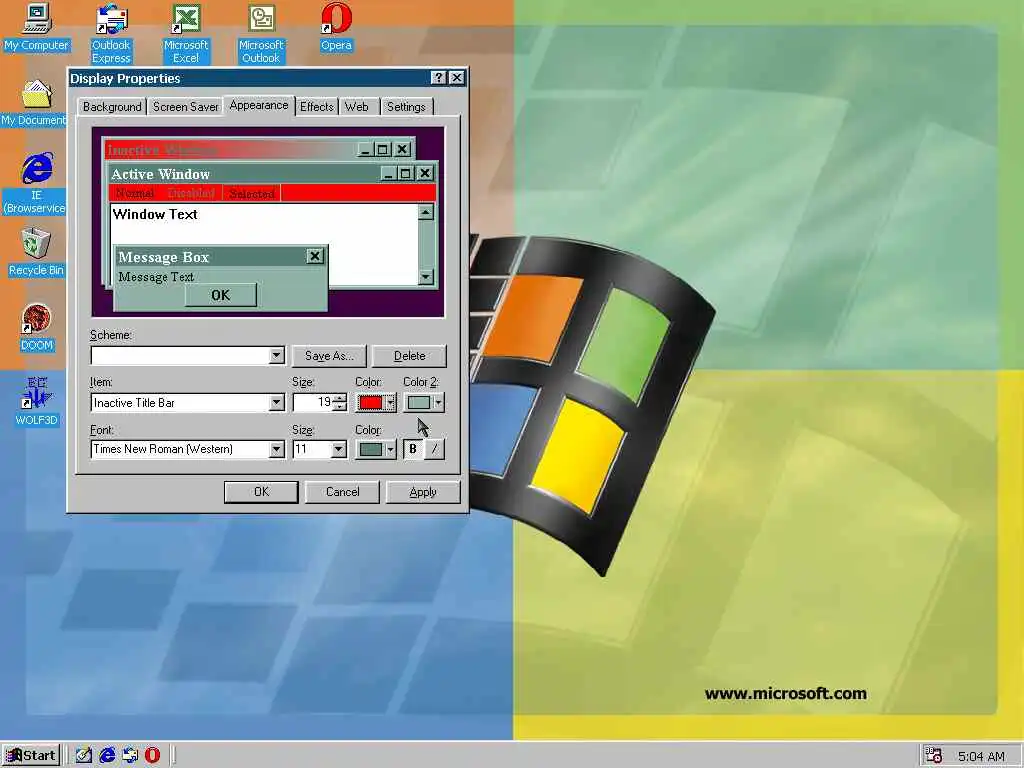Click the Show Desktop Quick Launch icon
This screenshot has width=1024, height=768.
(84, 755)
